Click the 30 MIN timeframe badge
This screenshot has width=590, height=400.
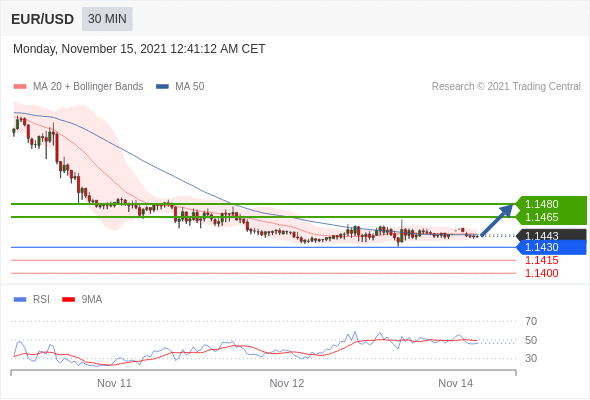107,19
